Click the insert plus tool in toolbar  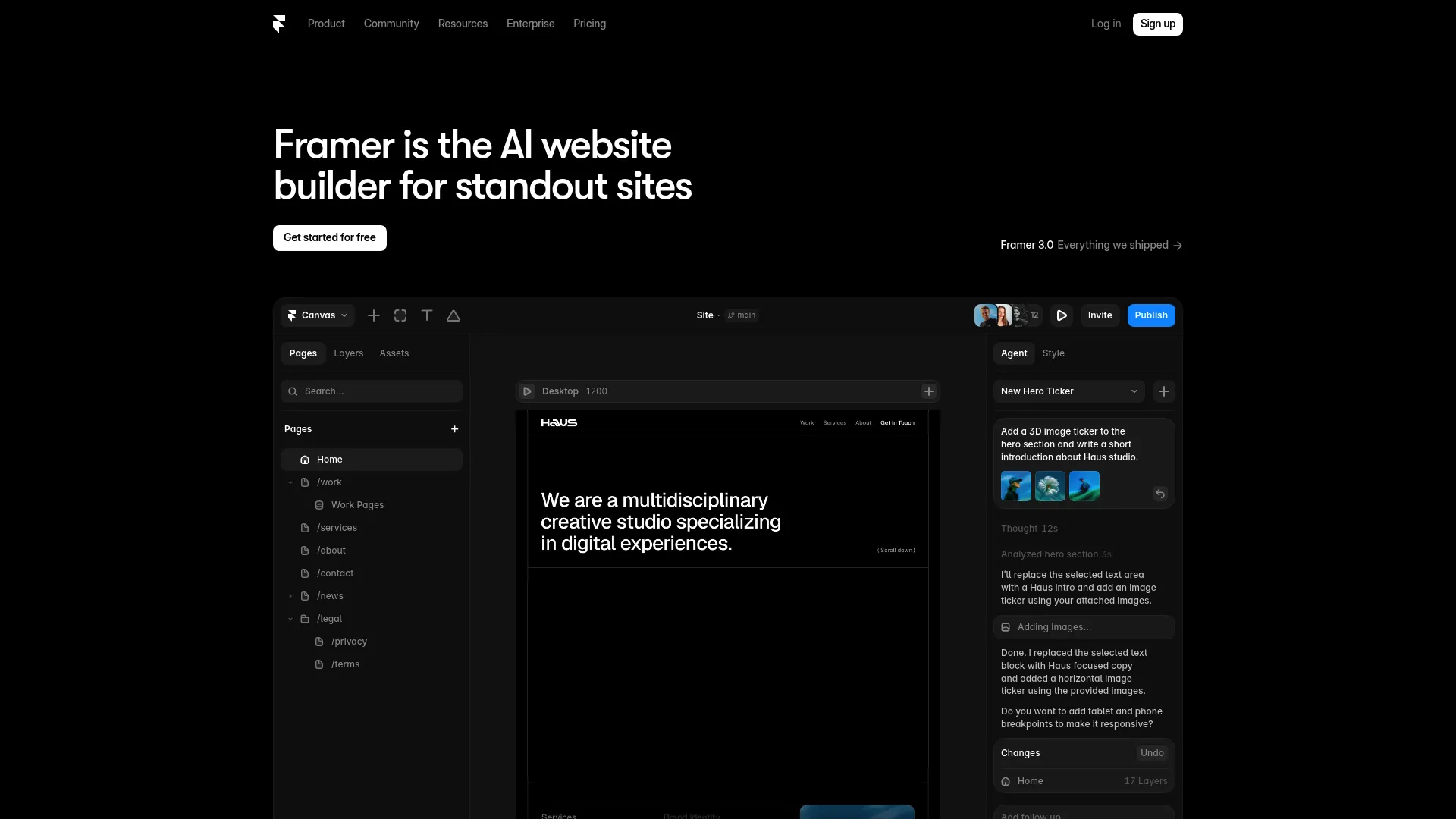(x=374, y=315)
